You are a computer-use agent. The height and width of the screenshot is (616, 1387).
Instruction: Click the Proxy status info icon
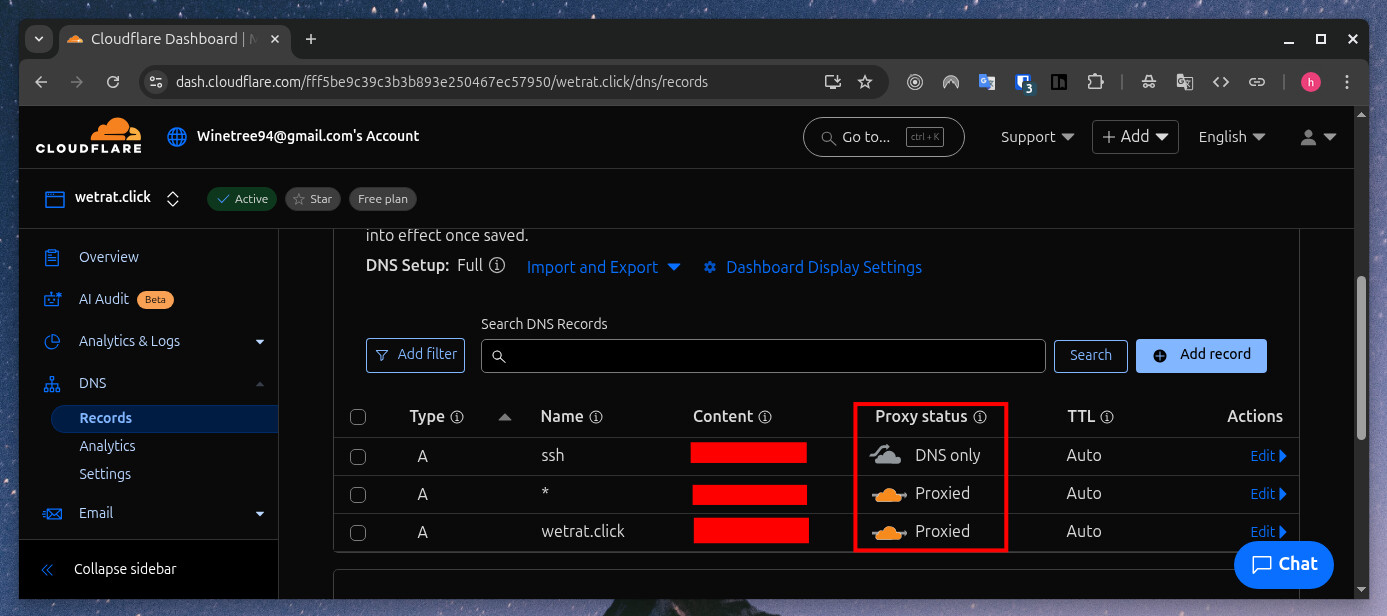980,417
